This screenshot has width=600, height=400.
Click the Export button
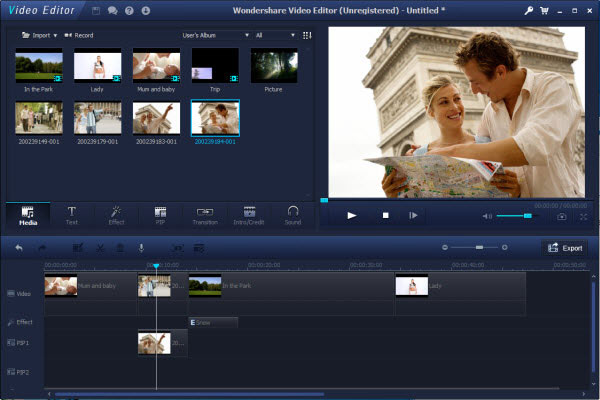coord(565,248)
